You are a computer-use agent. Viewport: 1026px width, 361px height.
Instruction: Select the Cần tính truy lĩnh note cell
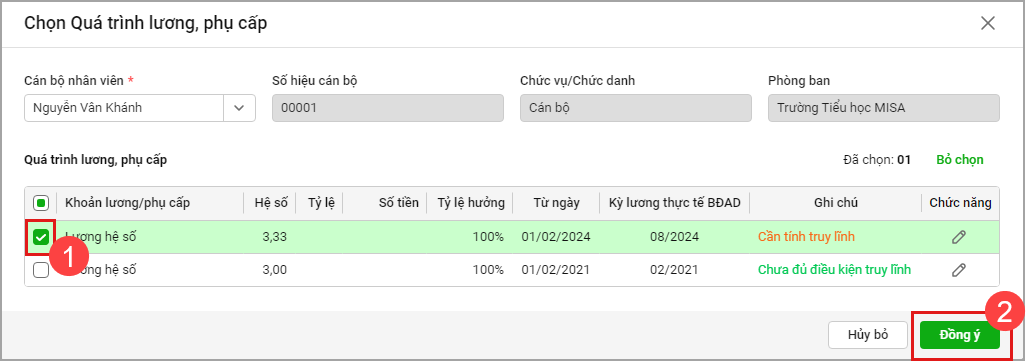click(x=806, y=237)
